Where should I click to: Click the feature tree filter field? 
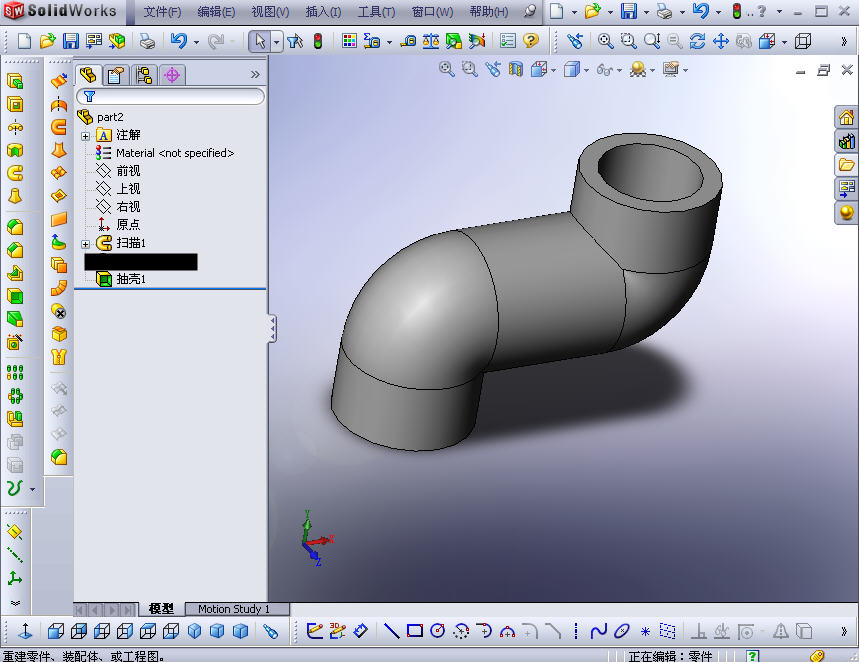tap(170, 96)
